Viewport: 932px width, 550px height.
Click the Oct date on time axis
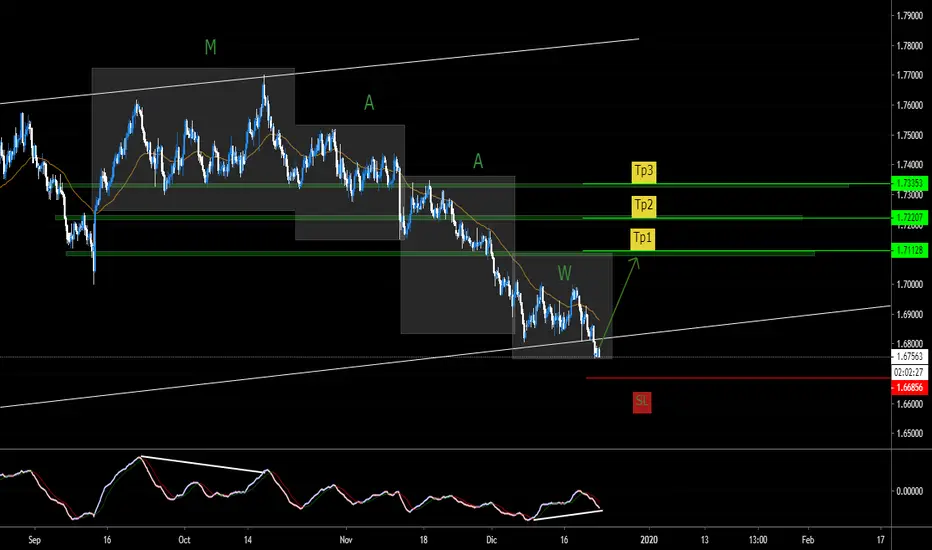tap(184, 540)
